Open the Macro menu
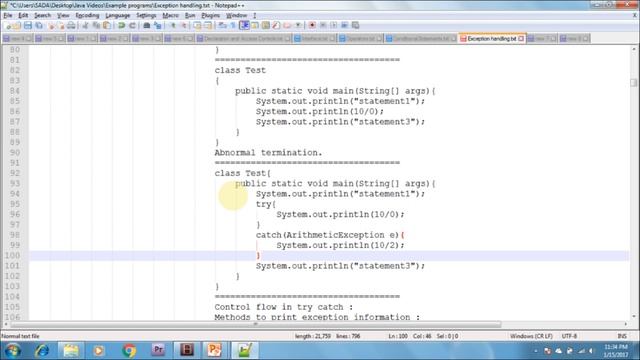640x360 pixels. [171, 16]
